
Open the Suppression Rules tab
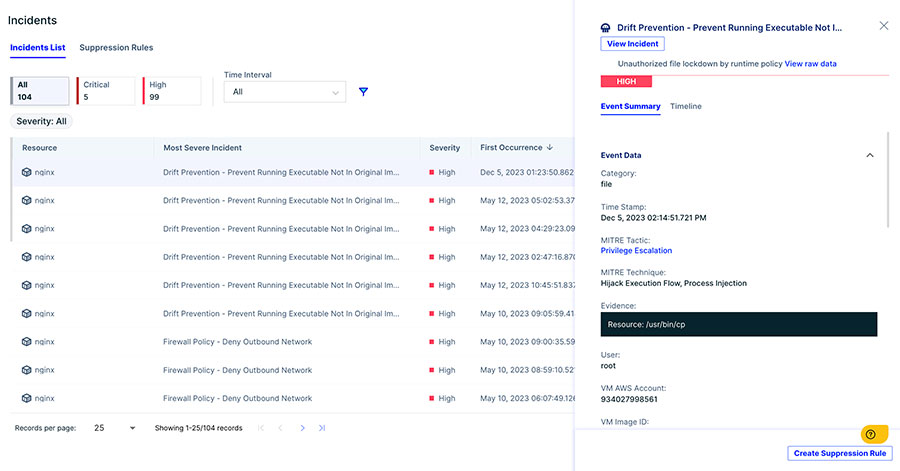click(x=116, y=48)
